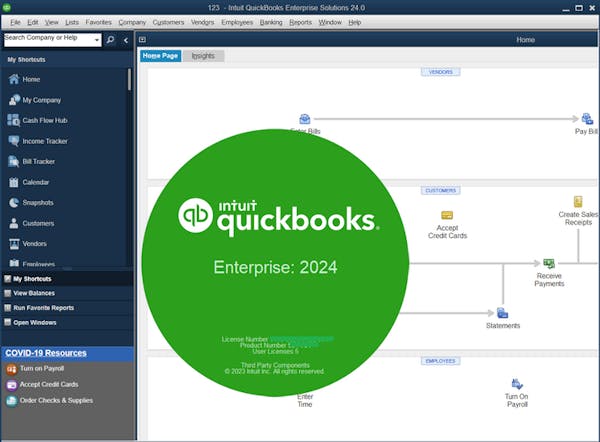Click the Search Company or Help field
The image size is (600, 442).
tap(48, 39)
